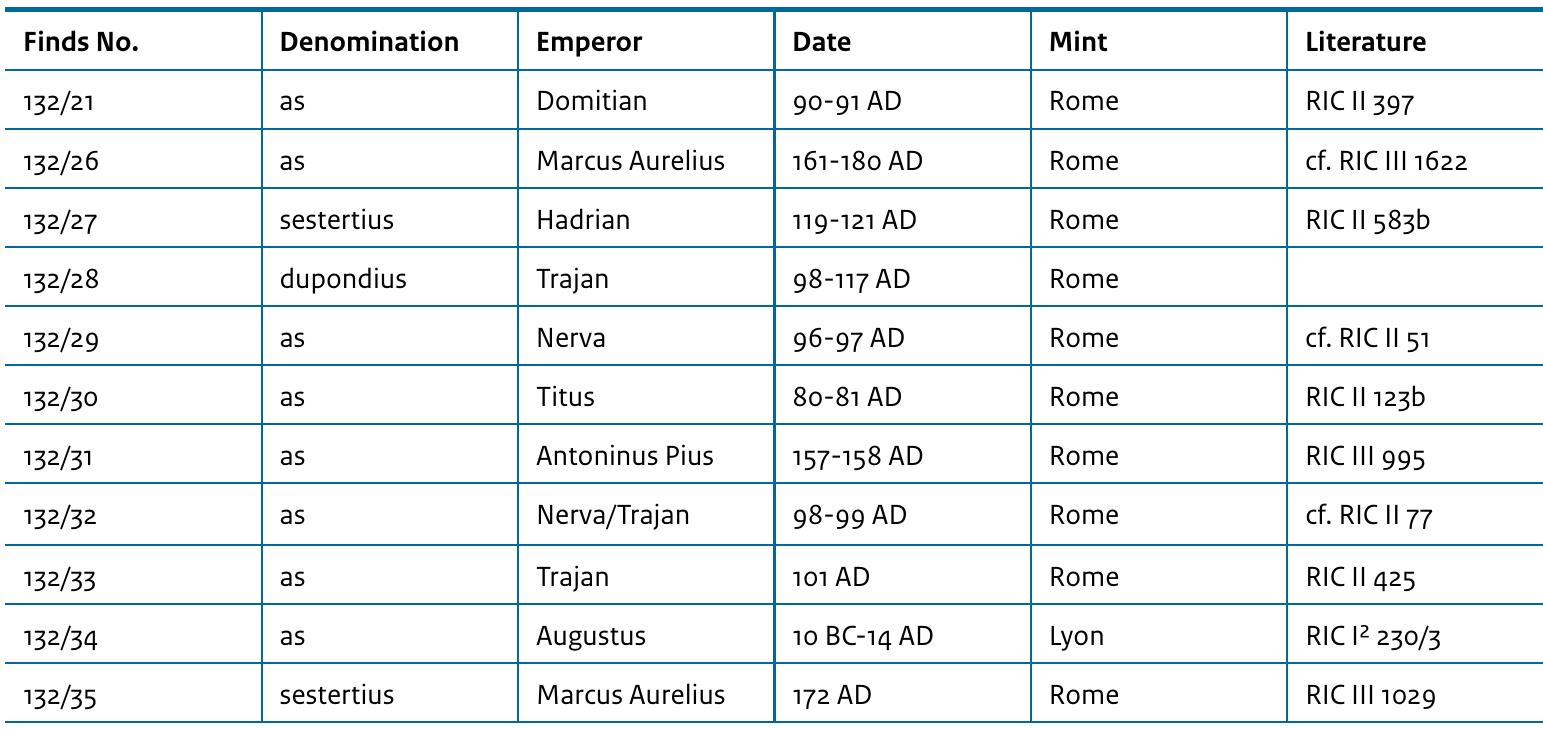
Task: Select the 'RIC III 1029' literature cell
Action: pyautogui.click(x=1370, y=695)
